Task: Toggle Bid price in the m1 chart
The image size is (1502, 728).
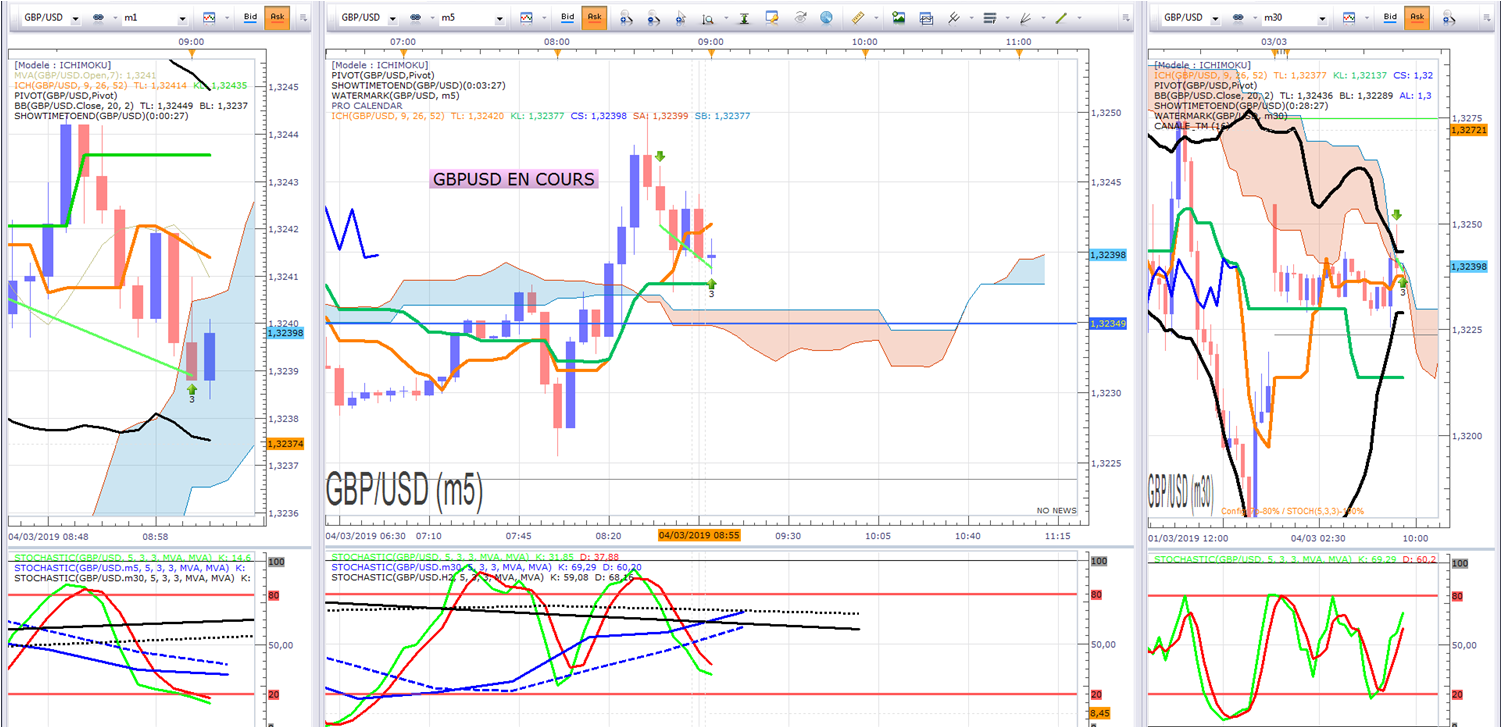Action: 249,17
